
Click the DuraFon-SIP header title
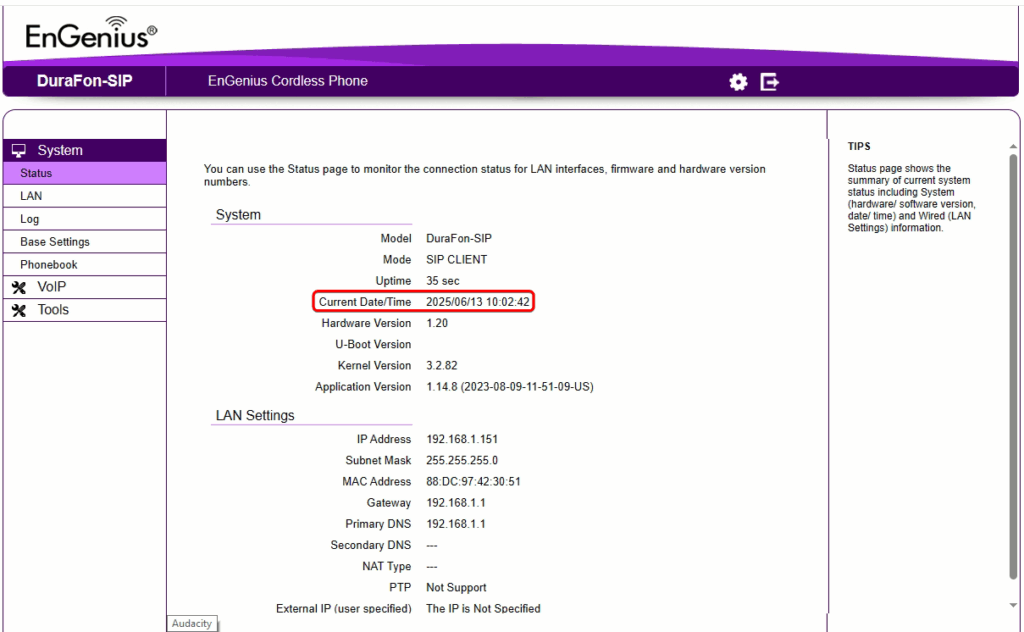coord(84,81)
